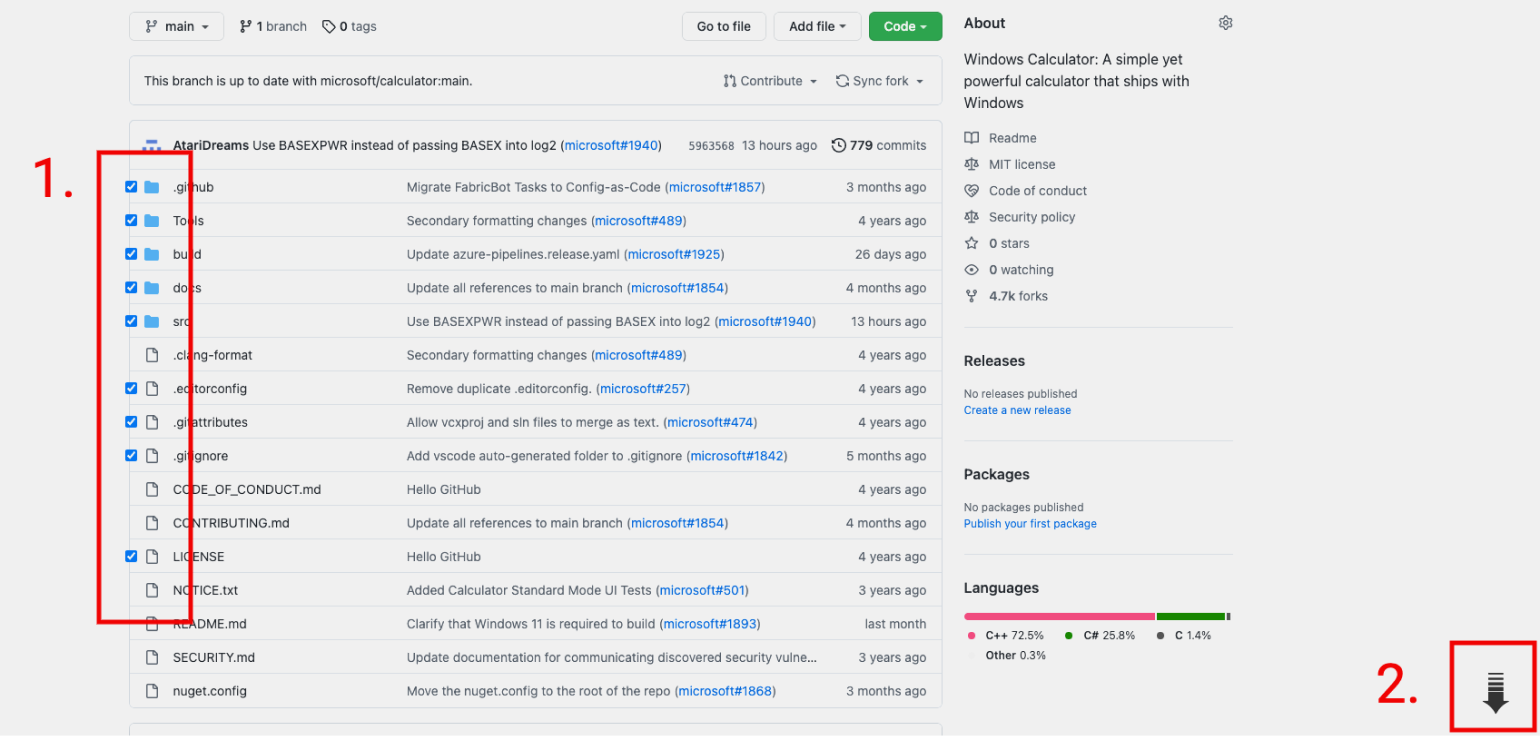
Task: Uncheck the docs folder checkbox
Action: (131, 287)
